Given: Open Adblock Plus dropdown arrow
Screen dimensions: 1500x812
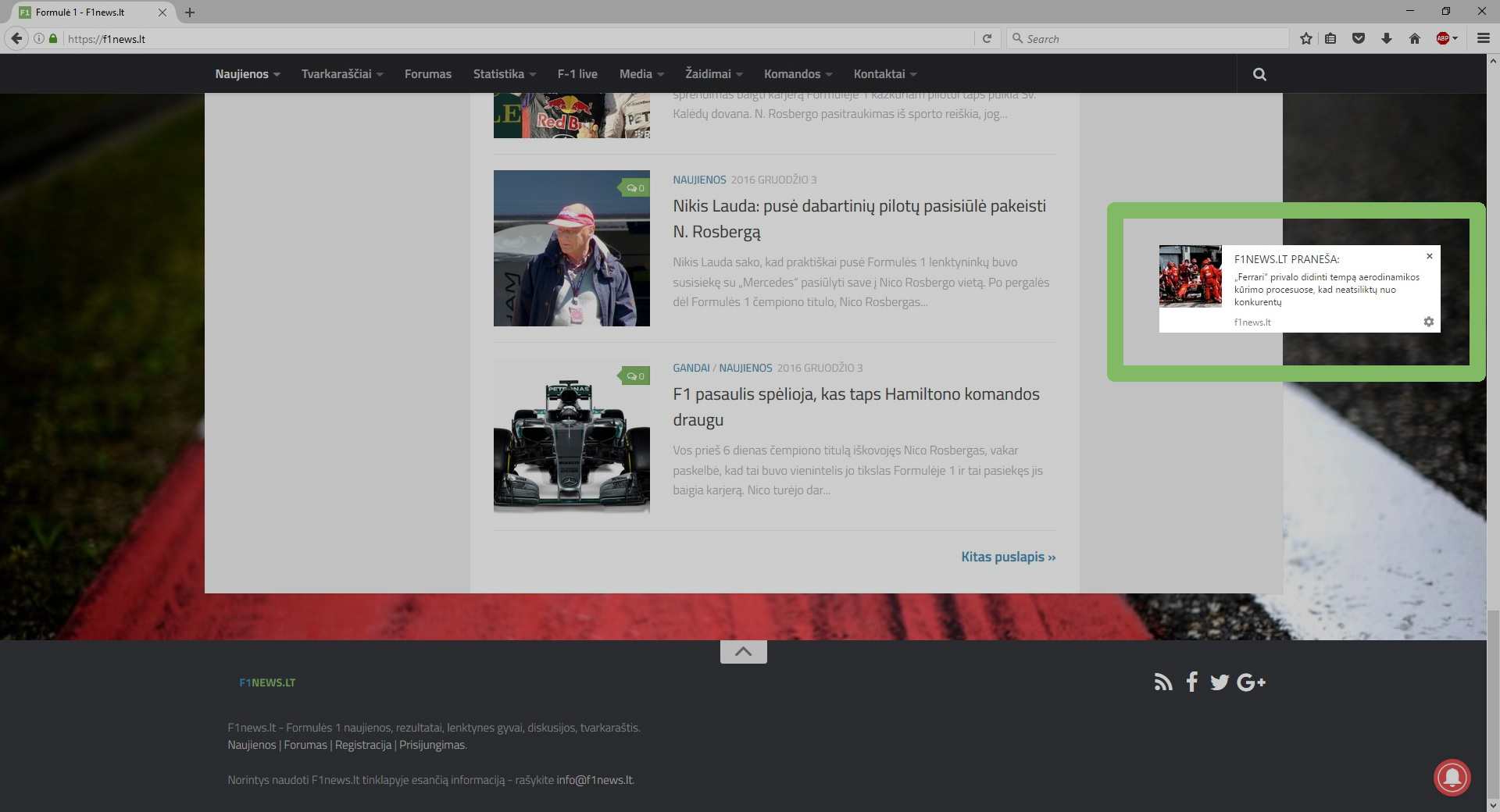Looking at the screenshot, I should pyautogui.click(x=1455, y=38).
